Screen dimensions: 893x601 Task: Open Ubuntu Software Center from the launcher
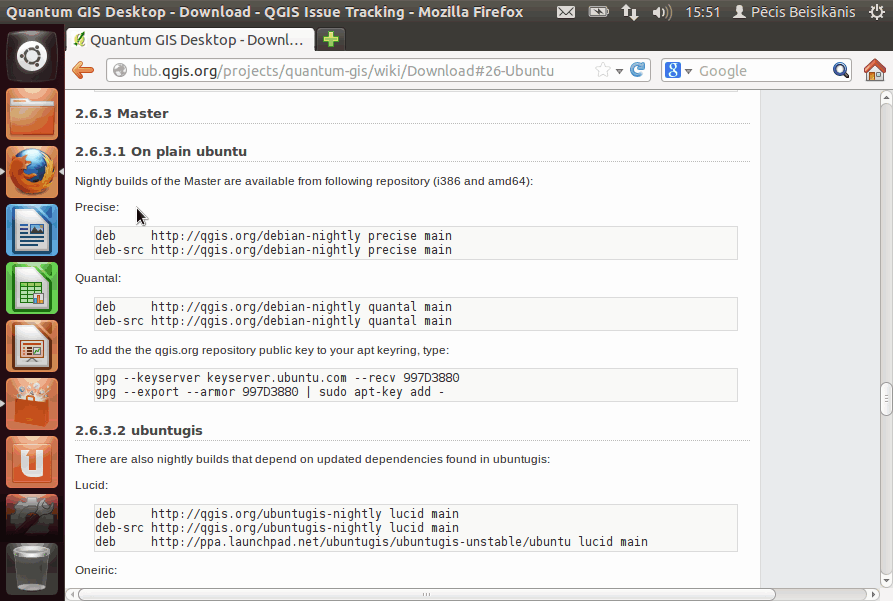[x=32, y=404]
